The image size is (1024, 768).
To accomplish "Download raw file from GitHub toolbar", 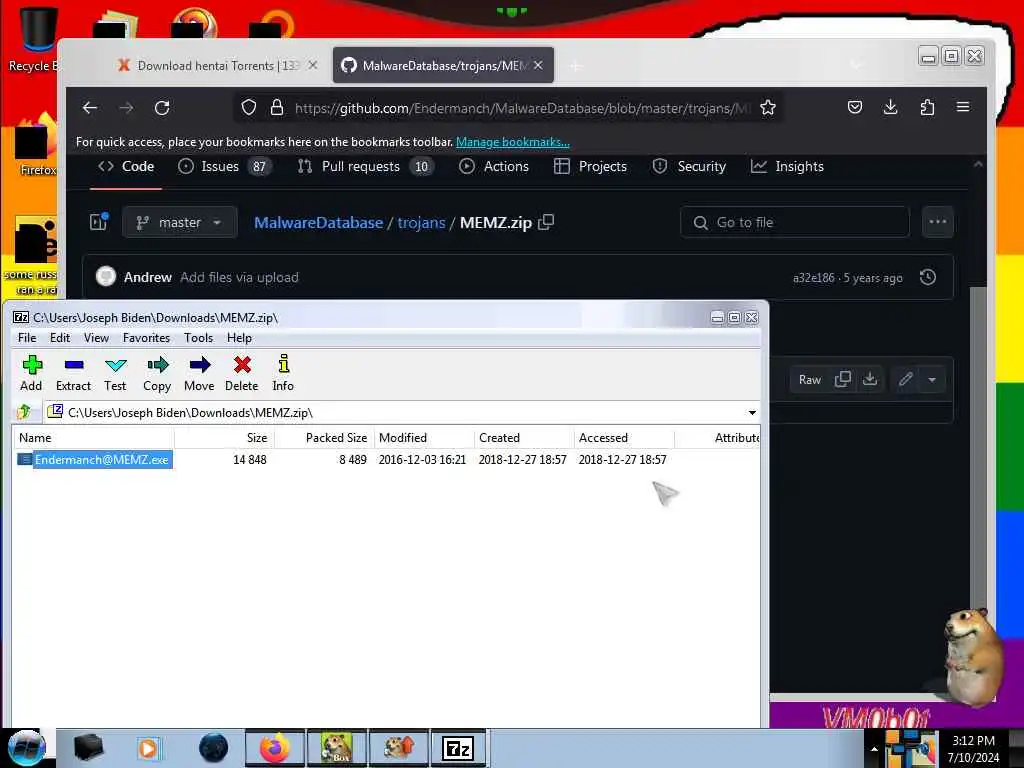I will pyautogui.click(x=870, y=379).
